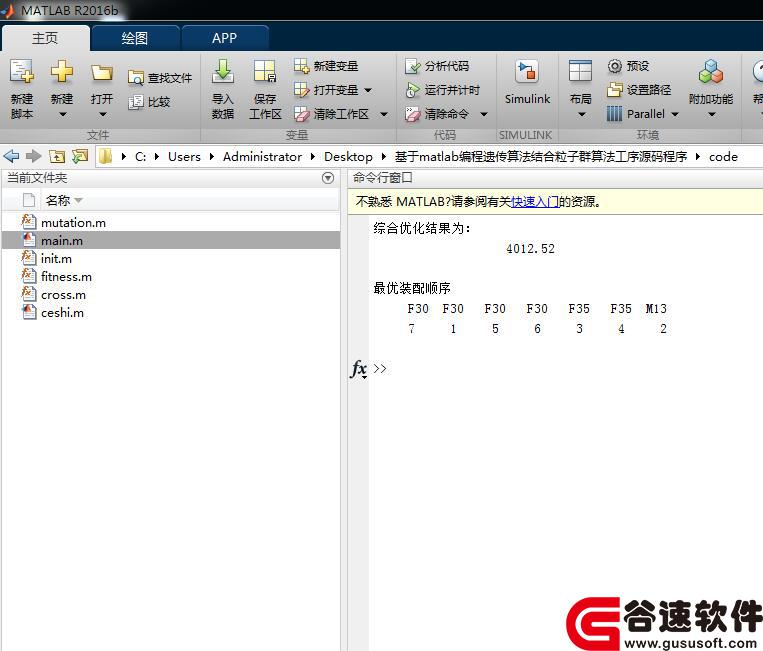The width and height of the screenshot is (763, 651).
Task: Click the 基于matlab编程 folder in the address path
Action: [x=541, y=157]
